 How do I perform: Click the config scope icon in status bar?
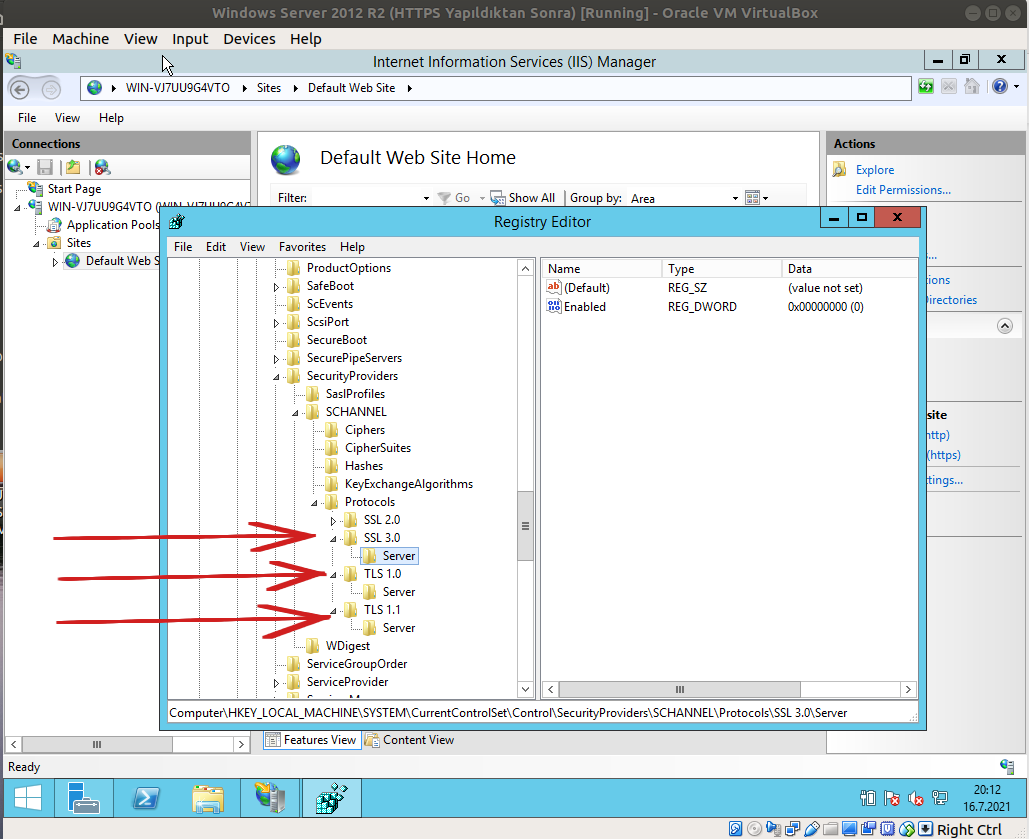pyautogui.click(x=1007, y=765)
